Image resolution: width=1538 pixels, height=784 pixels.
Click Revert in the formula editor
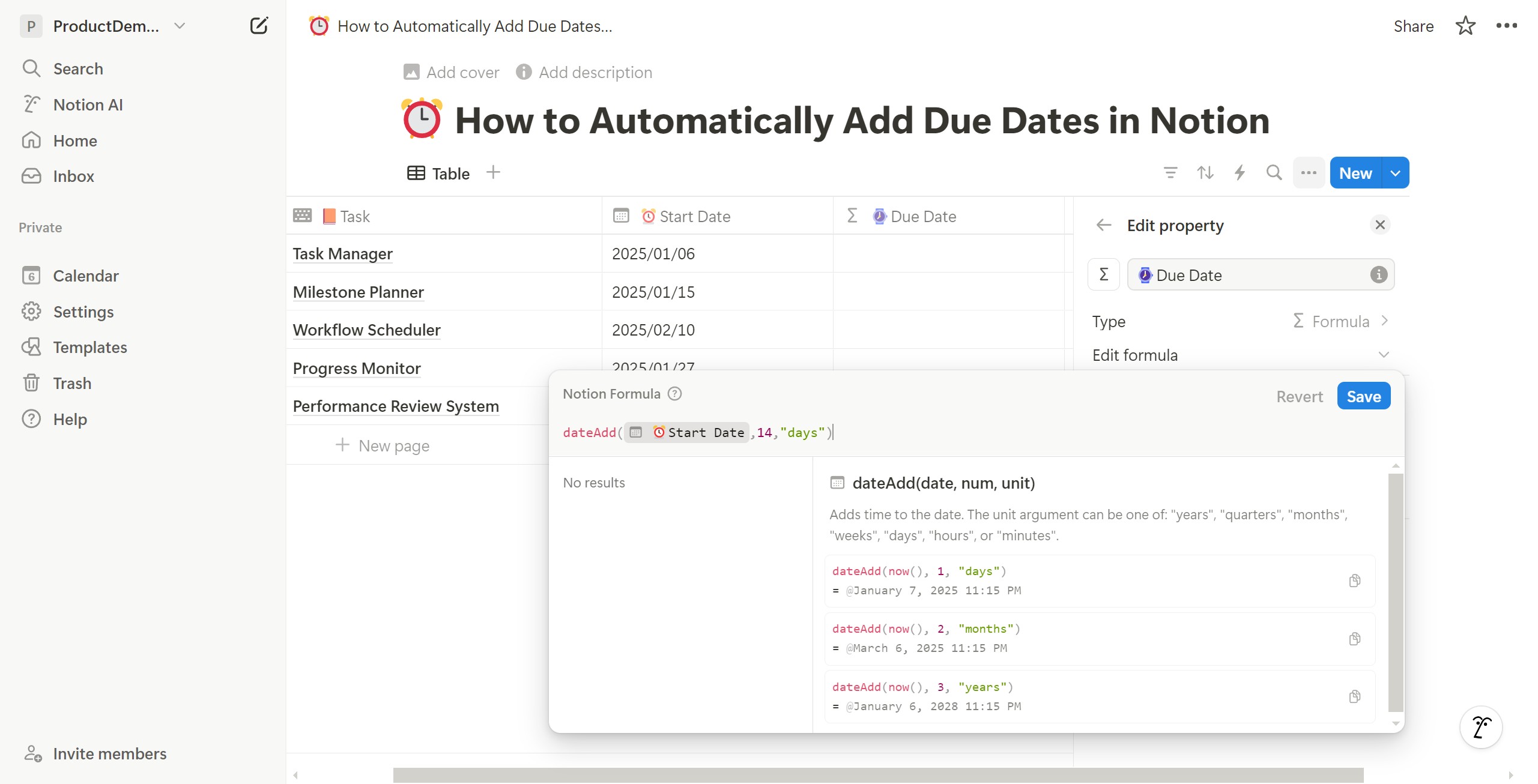[1299, 396]
